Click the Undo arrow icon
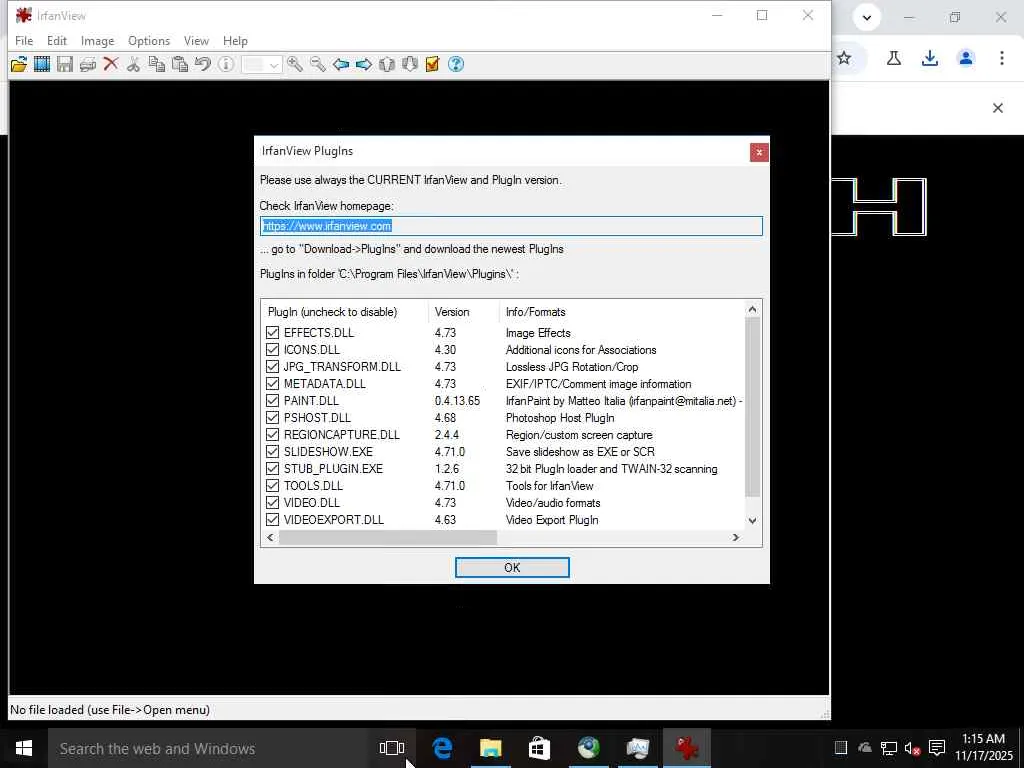 (x=203, y=64)
